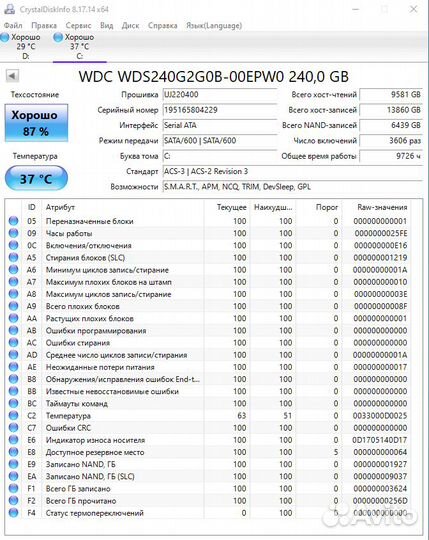
Task: Click status icon for Растущих плохих блоков
Action: click(13, 318)
